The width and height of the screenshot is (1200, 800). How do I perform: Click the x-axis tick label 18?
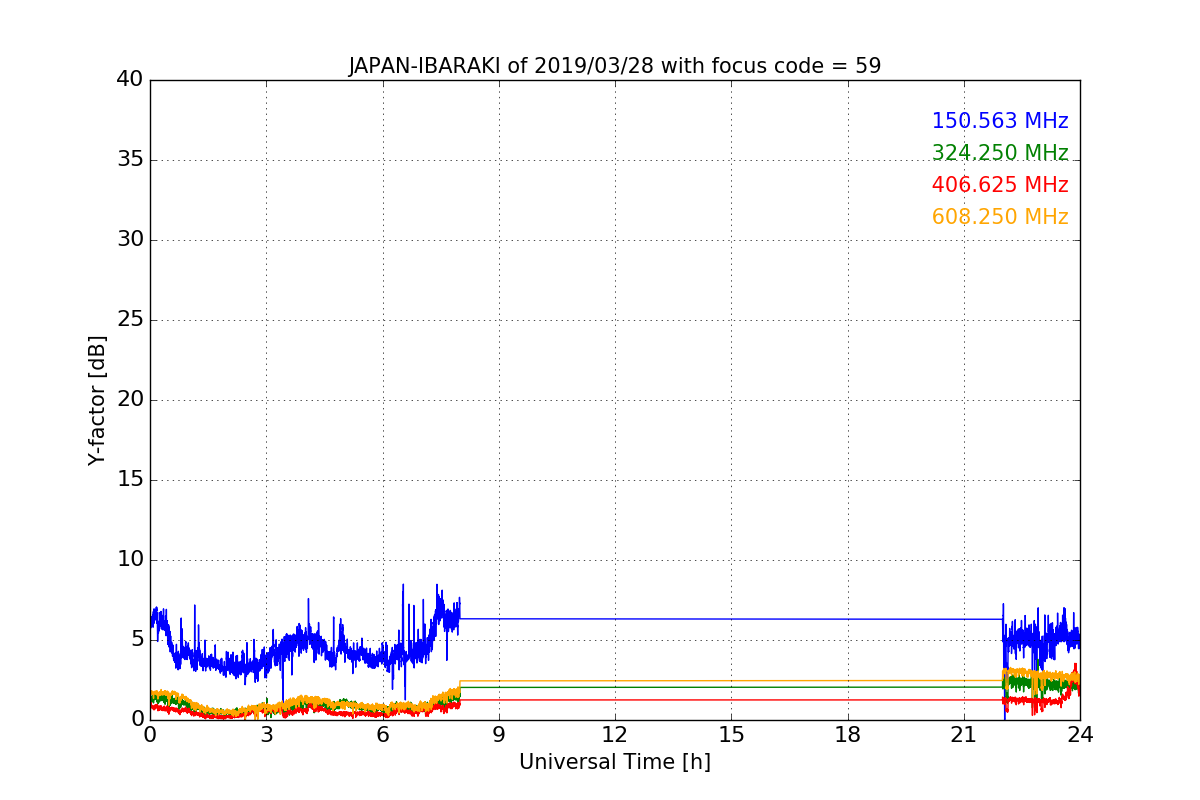pos(848,735)
